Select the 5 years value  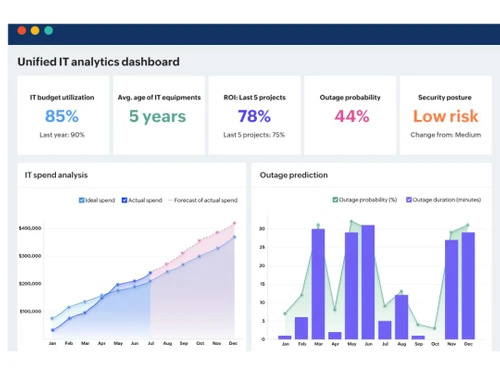[x=157, y=117]
